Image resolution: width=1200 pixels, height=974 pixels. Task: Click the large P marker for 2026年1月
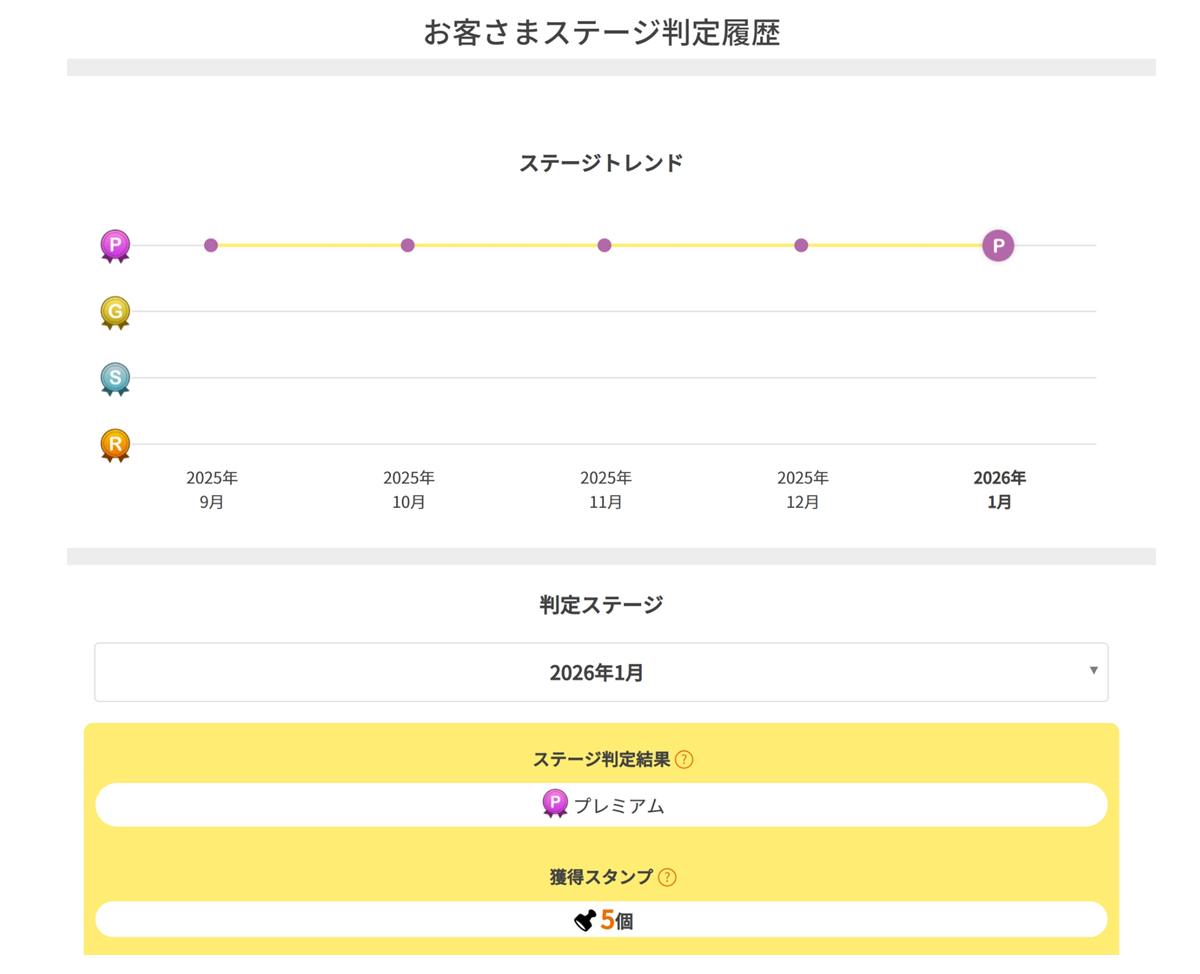click(x=998, y=245)
